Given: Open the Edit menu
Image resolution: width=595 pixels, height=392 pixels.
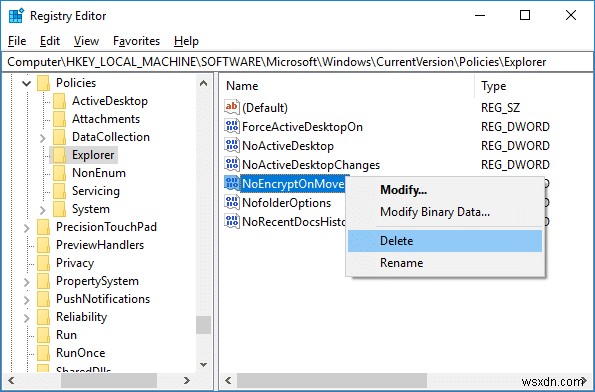Looking at the screenshot, I should point(50,41).
